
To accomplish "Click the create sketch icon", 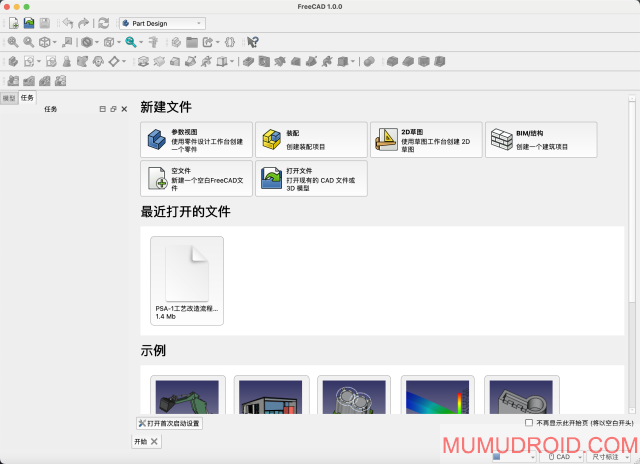I will pos(29,62).
